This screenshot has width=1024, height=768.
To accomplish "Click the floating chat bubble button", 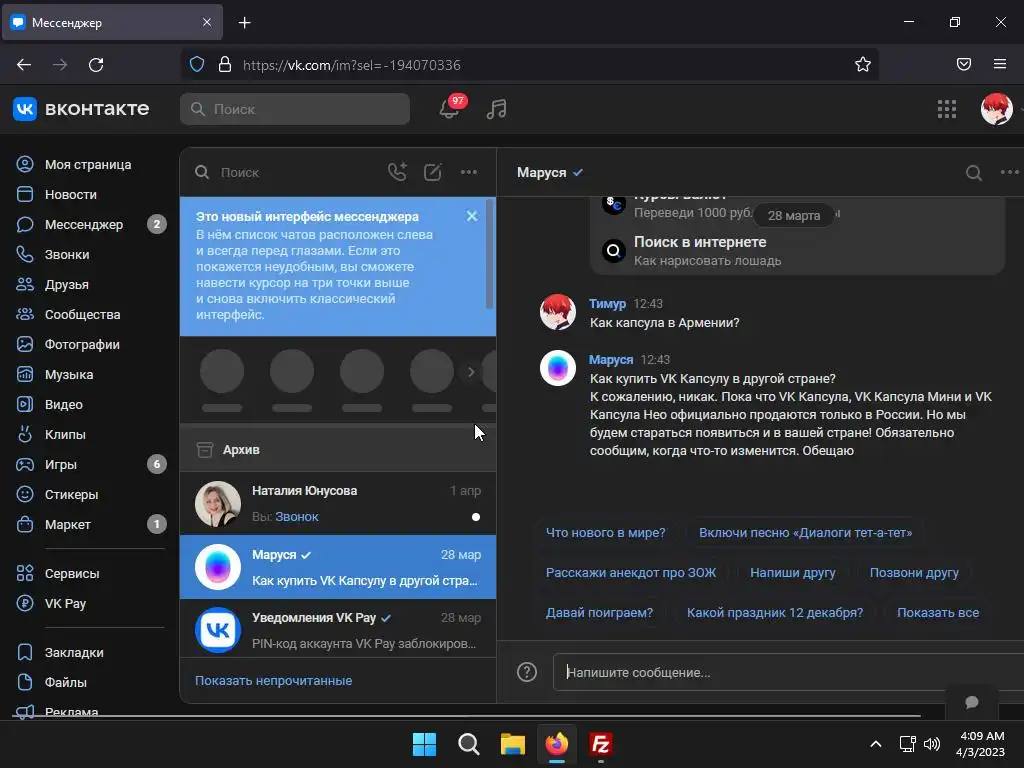I will coord(972,702).
